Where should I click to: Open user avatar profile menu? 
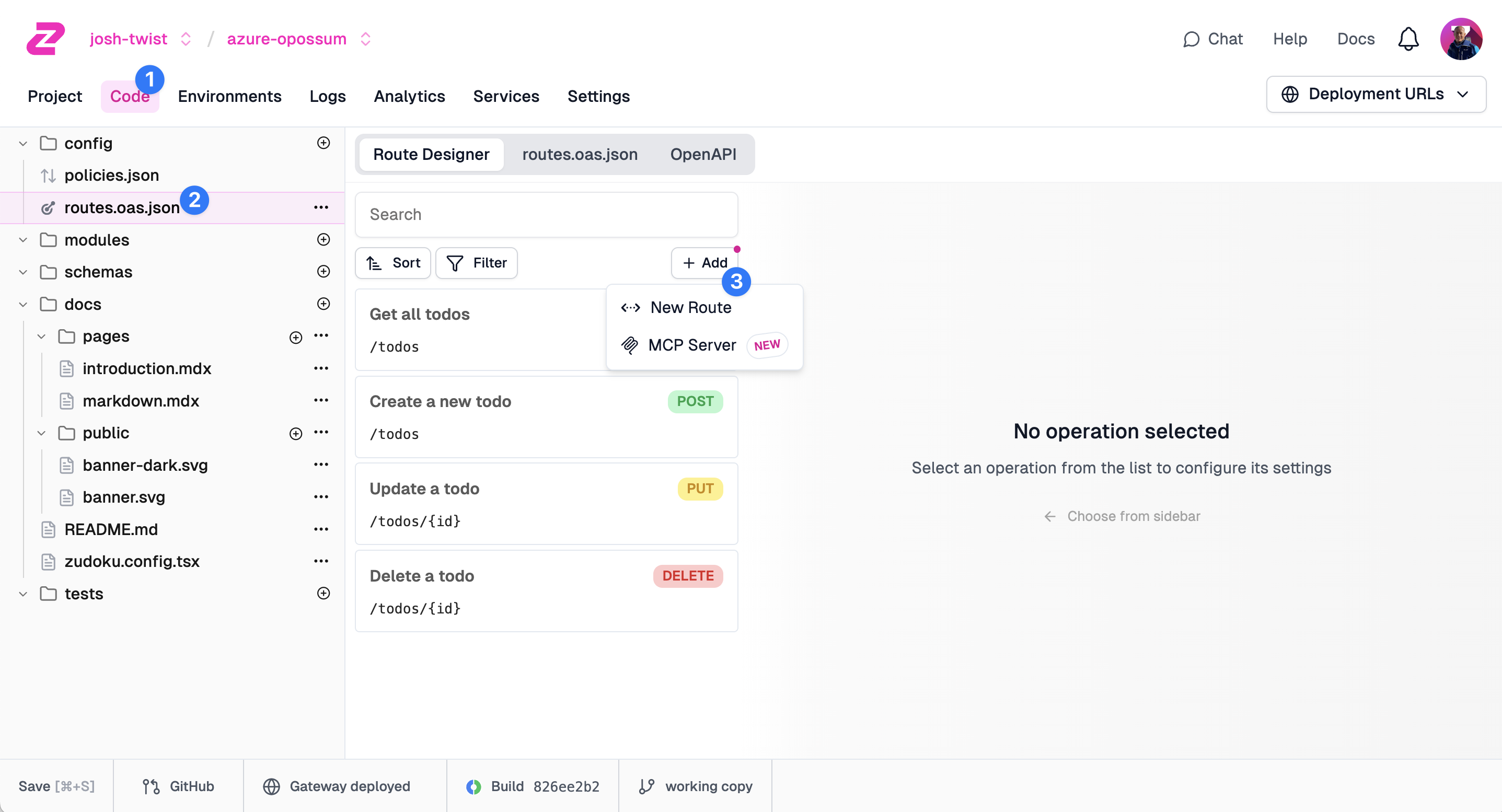tap(1461, 39)
